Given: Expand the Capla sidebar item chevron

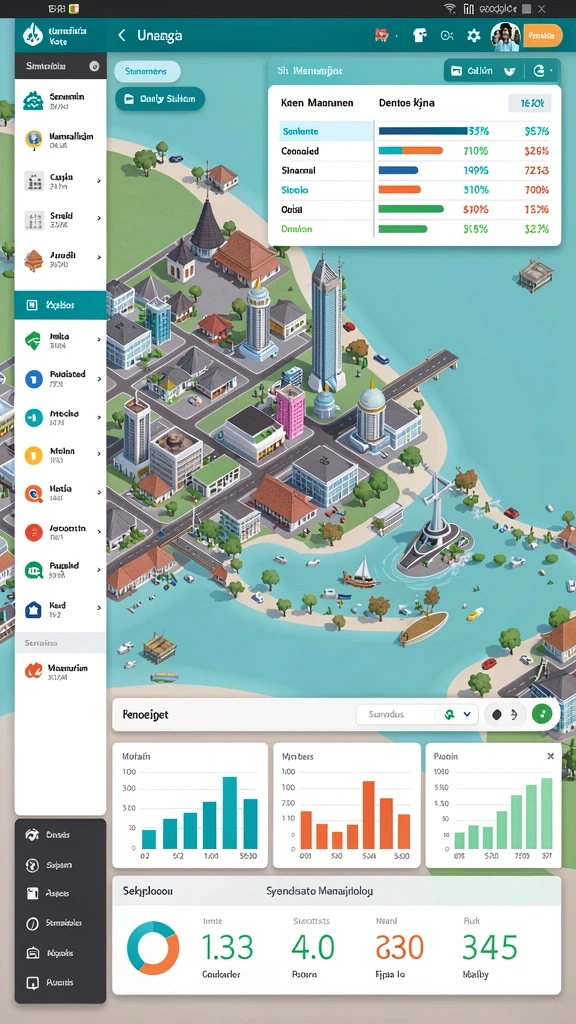Looking at the screenshot, I should tap(99, 180).
